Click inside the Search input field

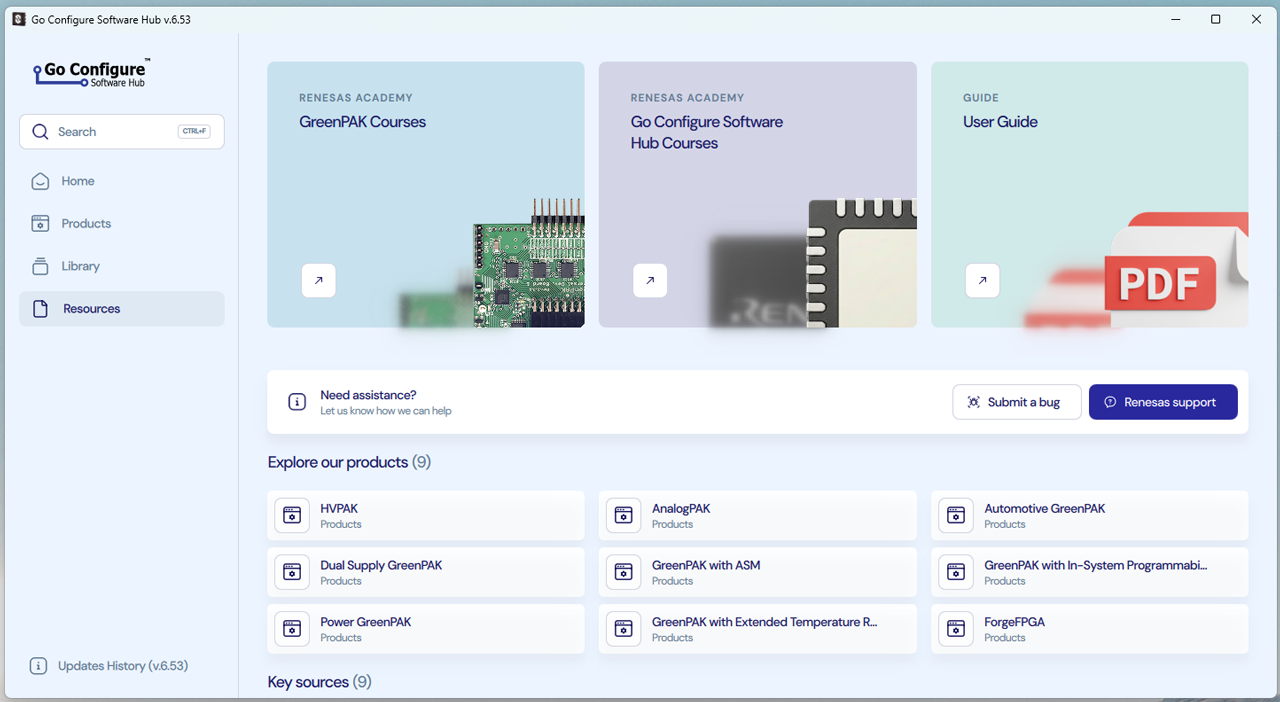click(122, 132)
